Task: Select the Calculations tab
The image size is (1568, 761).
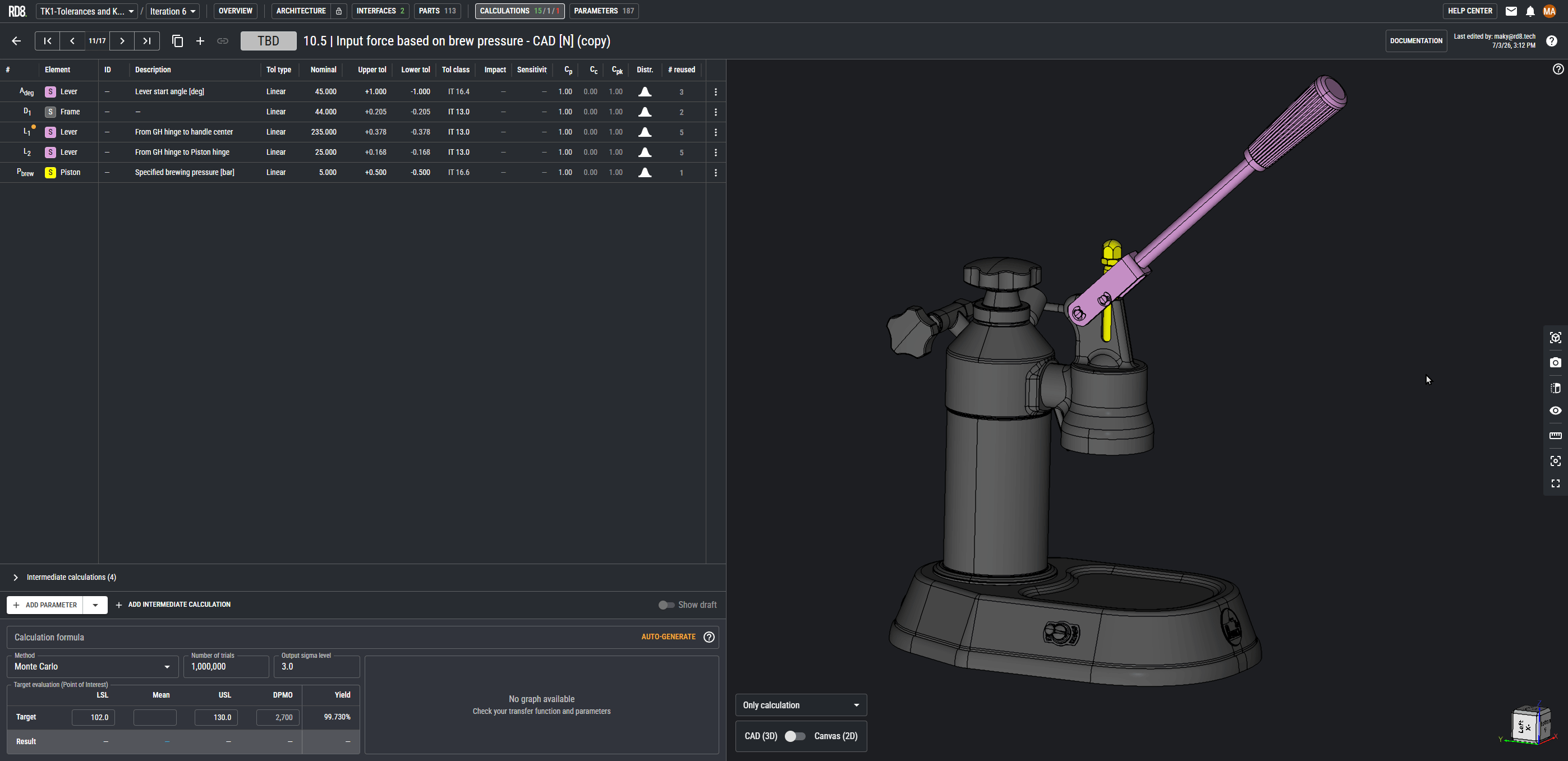Action: click(519, 11)
